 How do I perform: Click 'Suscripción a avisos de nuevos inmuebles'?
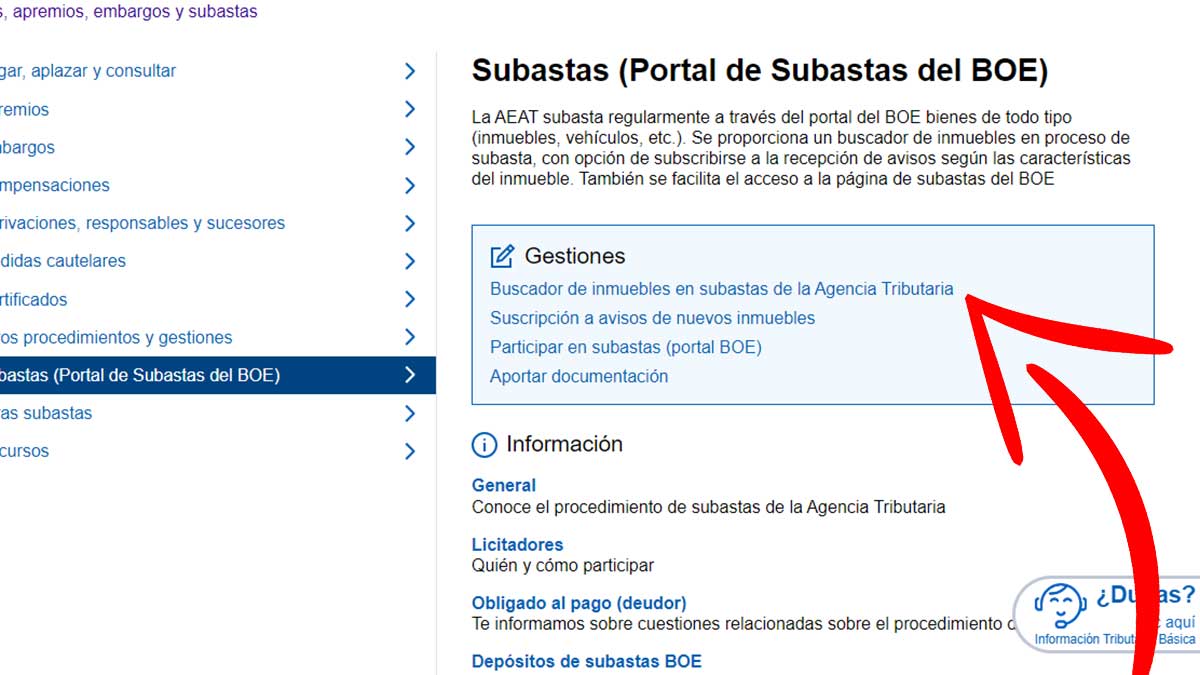point(654,318)
